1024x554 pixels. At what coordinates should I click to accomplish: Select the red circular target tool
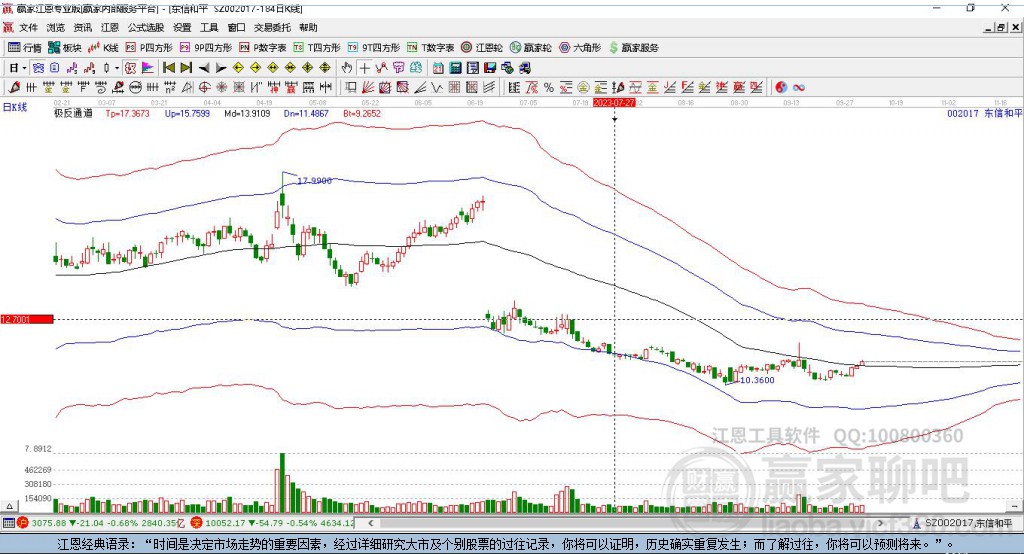[x=204, y=88]
